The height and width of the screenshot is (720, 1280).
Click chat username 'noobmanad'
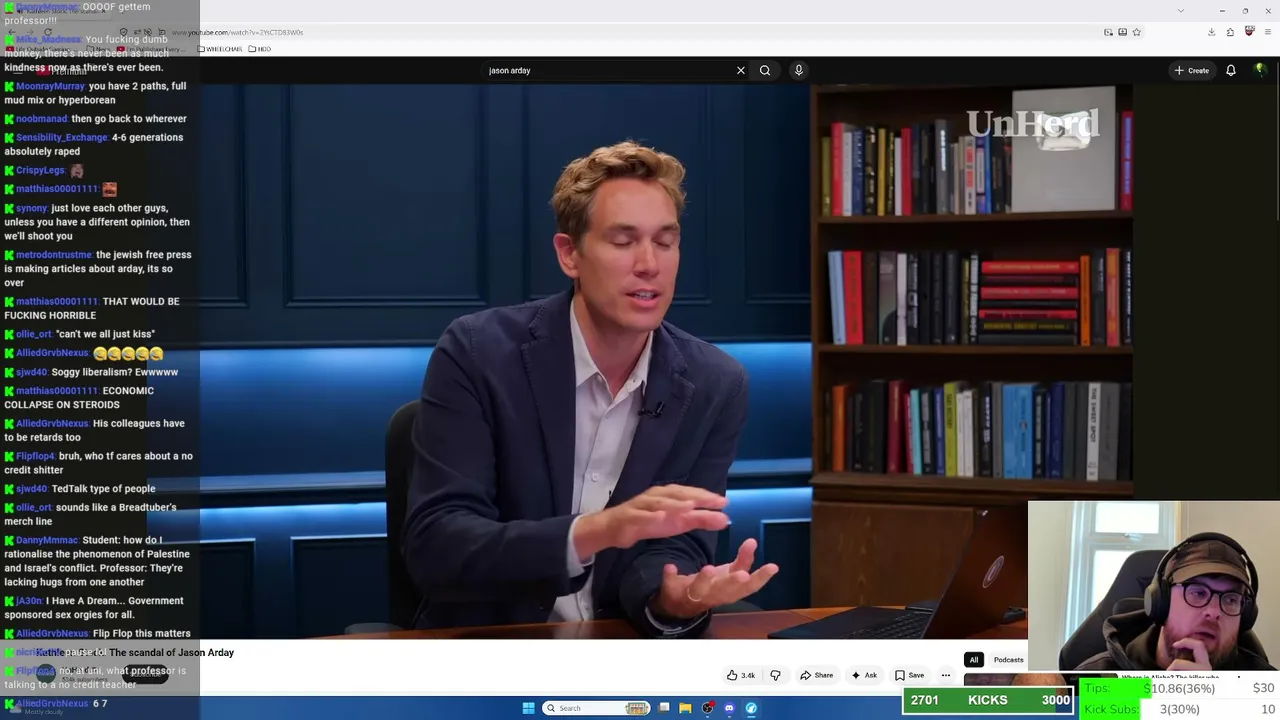41,119
